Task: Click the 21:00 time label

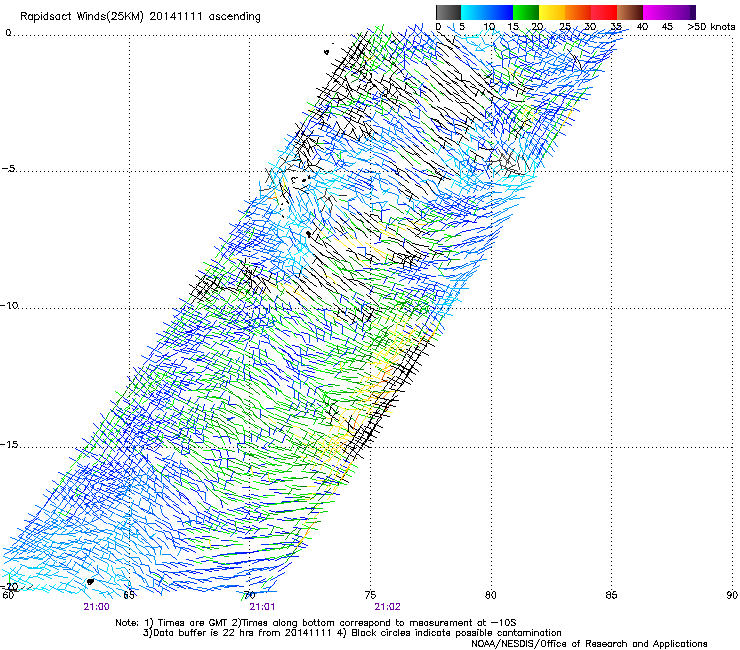Action: coord(96,607)
